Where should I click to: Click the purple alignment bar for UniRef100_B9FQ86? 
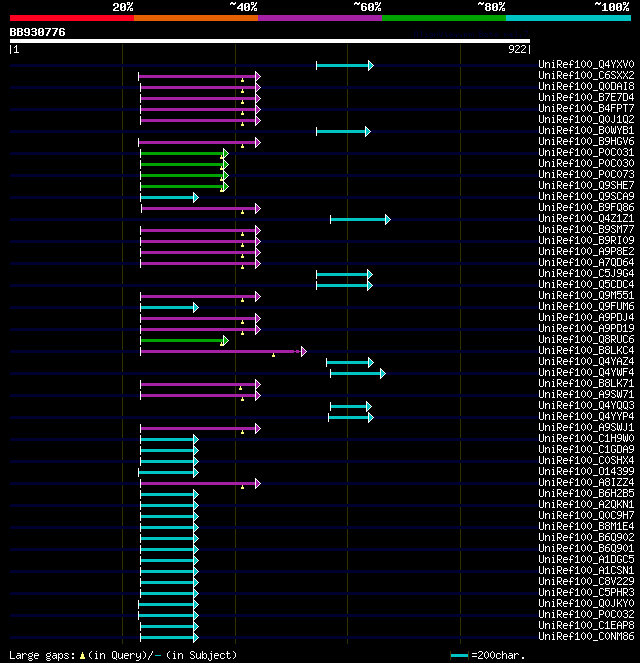pos(199,208)
